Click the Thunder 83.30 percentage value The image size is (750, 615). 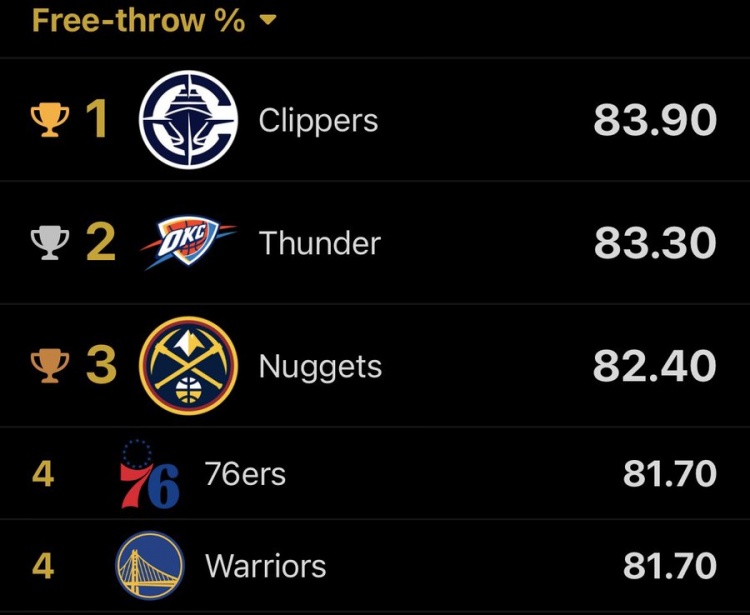pos(655,243)
